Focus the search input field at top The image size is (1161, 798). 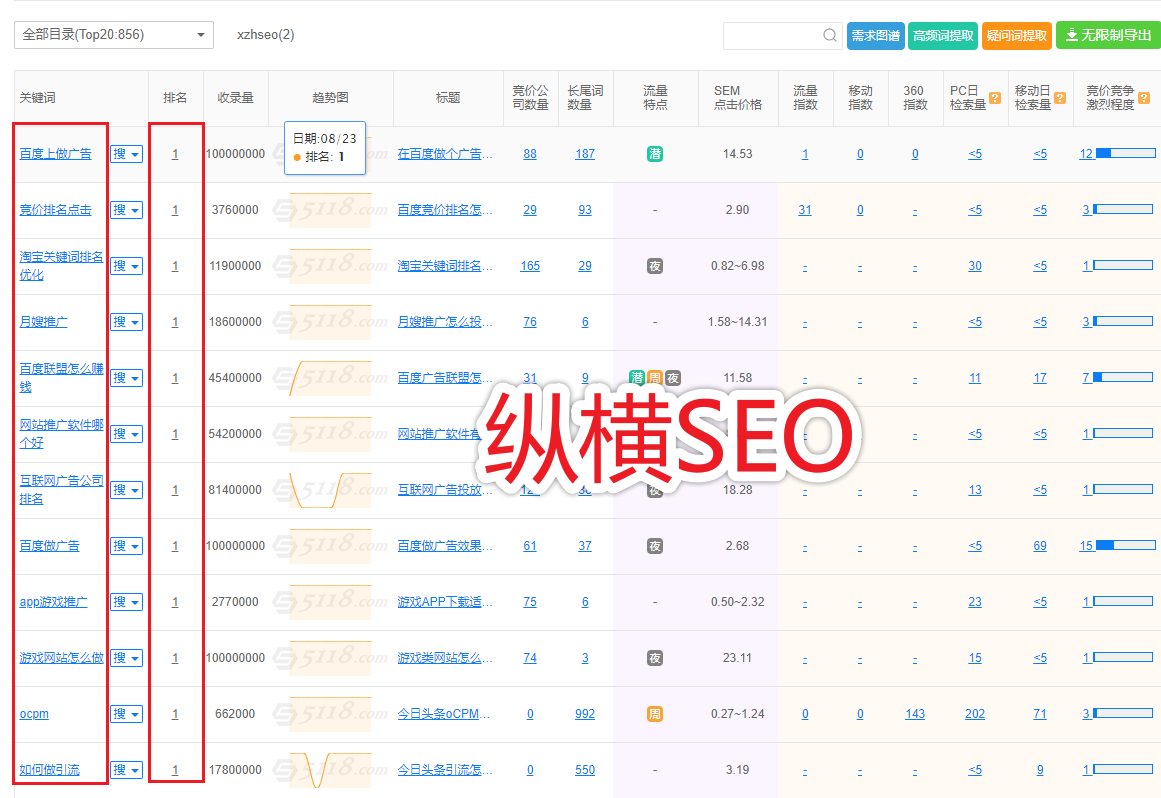point(772,35)
